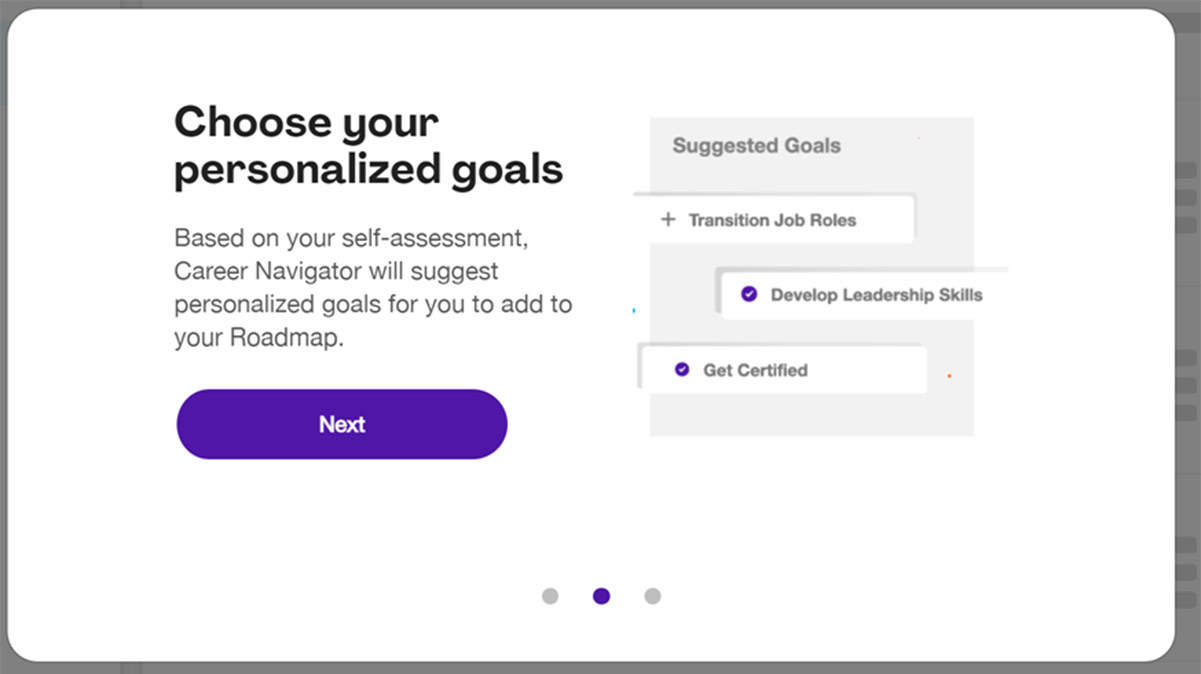This screenshot has width=1201, height=674.
Task: Click the empty grey area below Get Certified
Action: 810,414
